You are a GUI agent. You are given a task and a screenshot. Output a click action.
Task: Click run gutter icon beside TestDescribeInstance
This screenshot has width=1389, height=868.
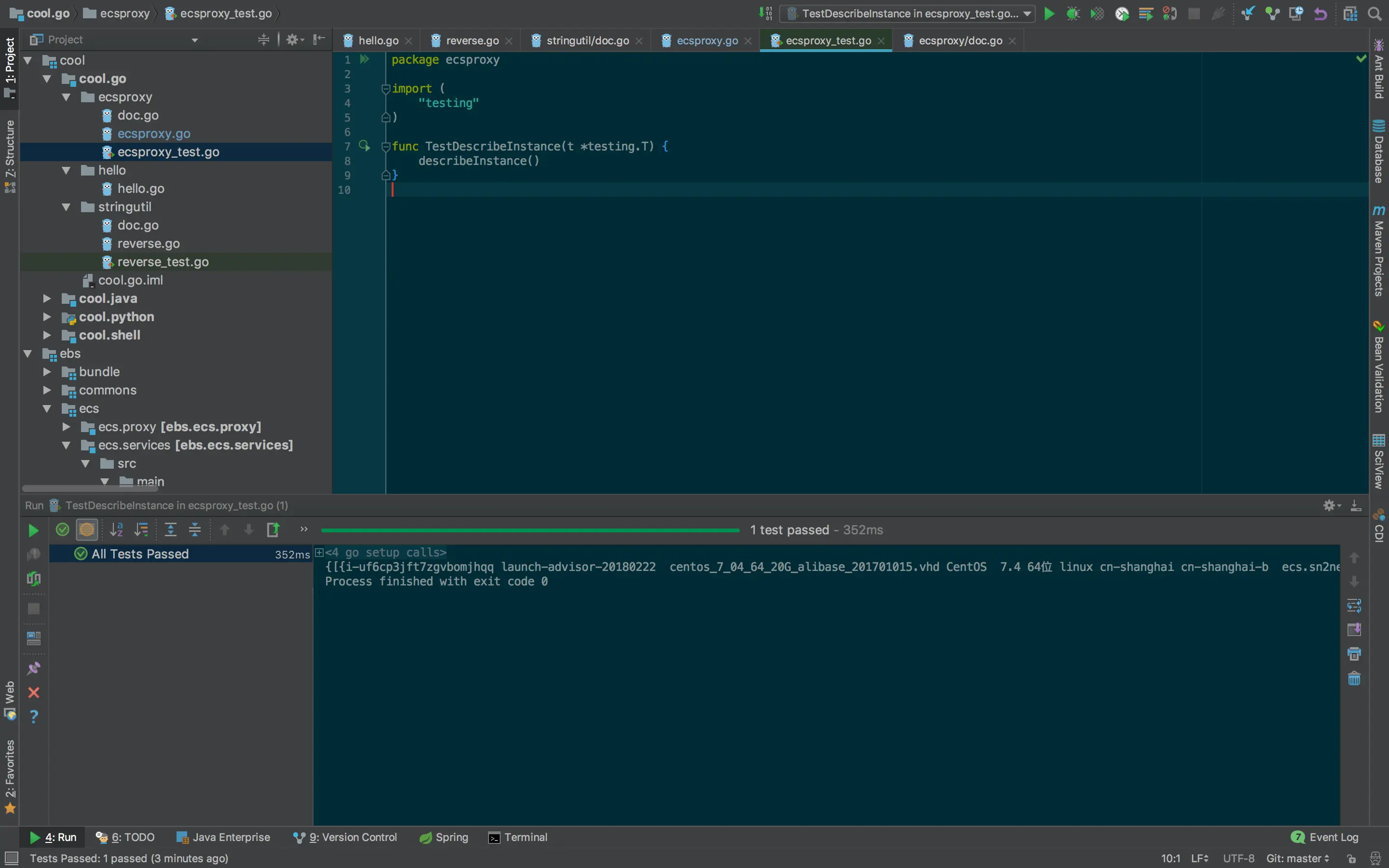365,146
